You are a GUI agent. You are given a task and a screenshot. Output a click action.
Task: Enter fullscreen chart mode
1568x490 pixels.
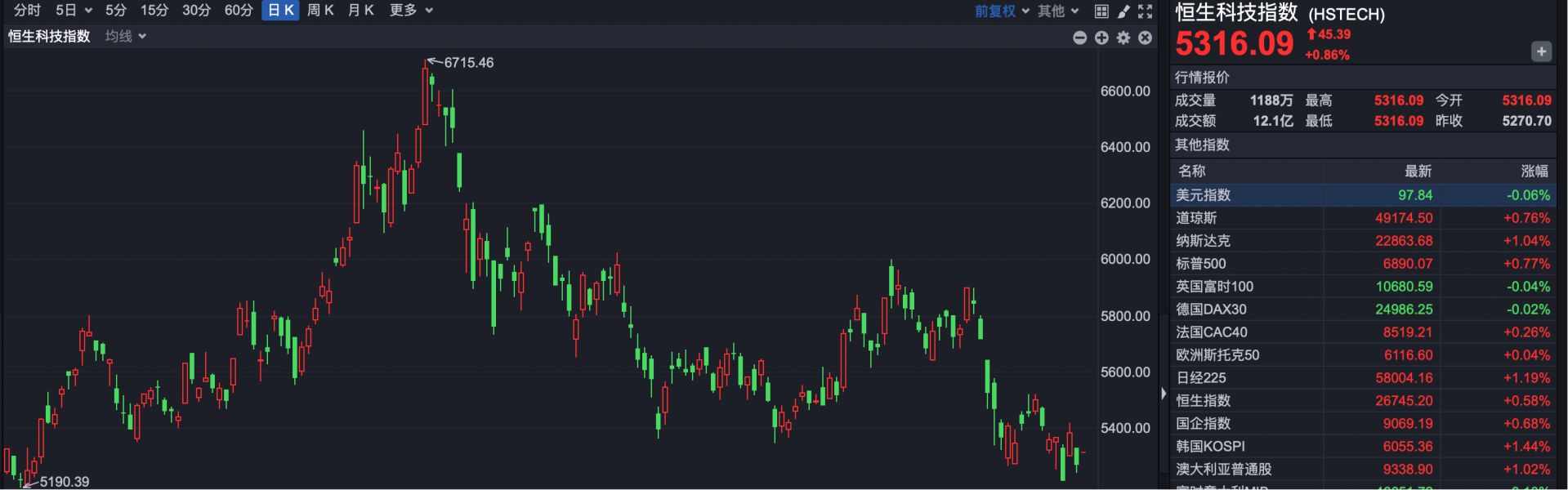pos(1145,11)
